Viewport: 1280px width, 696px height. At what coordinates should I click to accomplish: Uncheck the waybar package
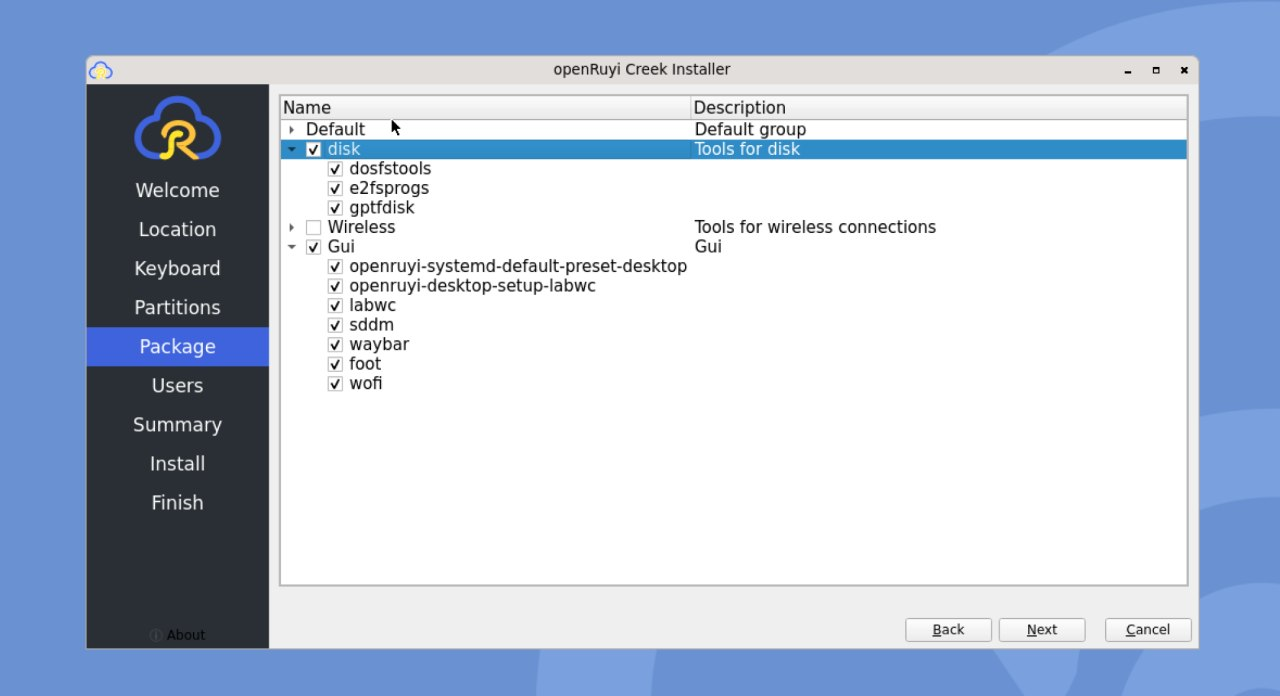click(335, 344)
